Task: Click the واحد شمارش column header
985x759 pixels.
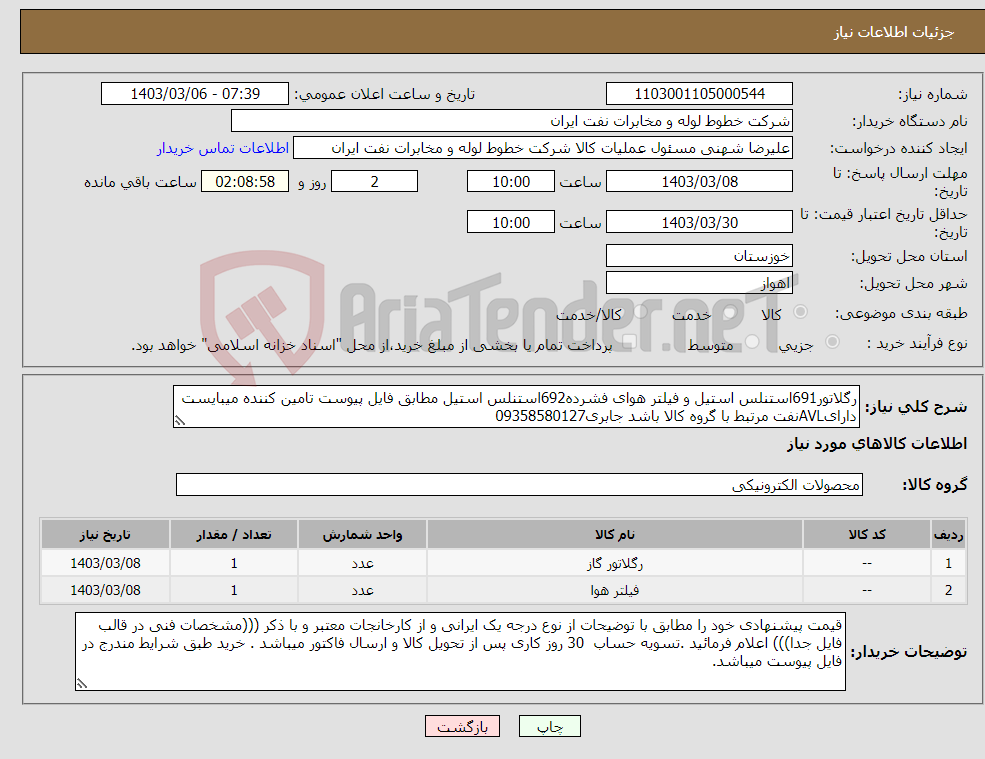Action: [362, 535]
